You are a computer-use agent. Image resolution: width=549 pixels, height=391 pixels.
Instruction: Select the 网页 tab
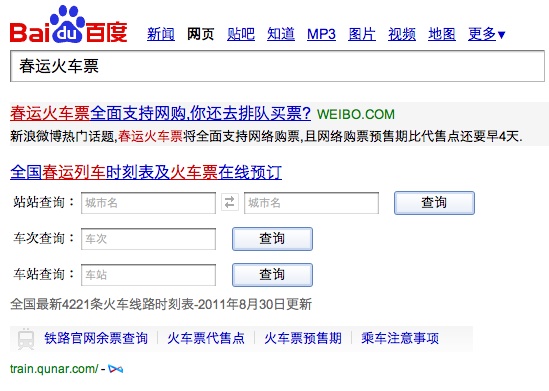201,34
